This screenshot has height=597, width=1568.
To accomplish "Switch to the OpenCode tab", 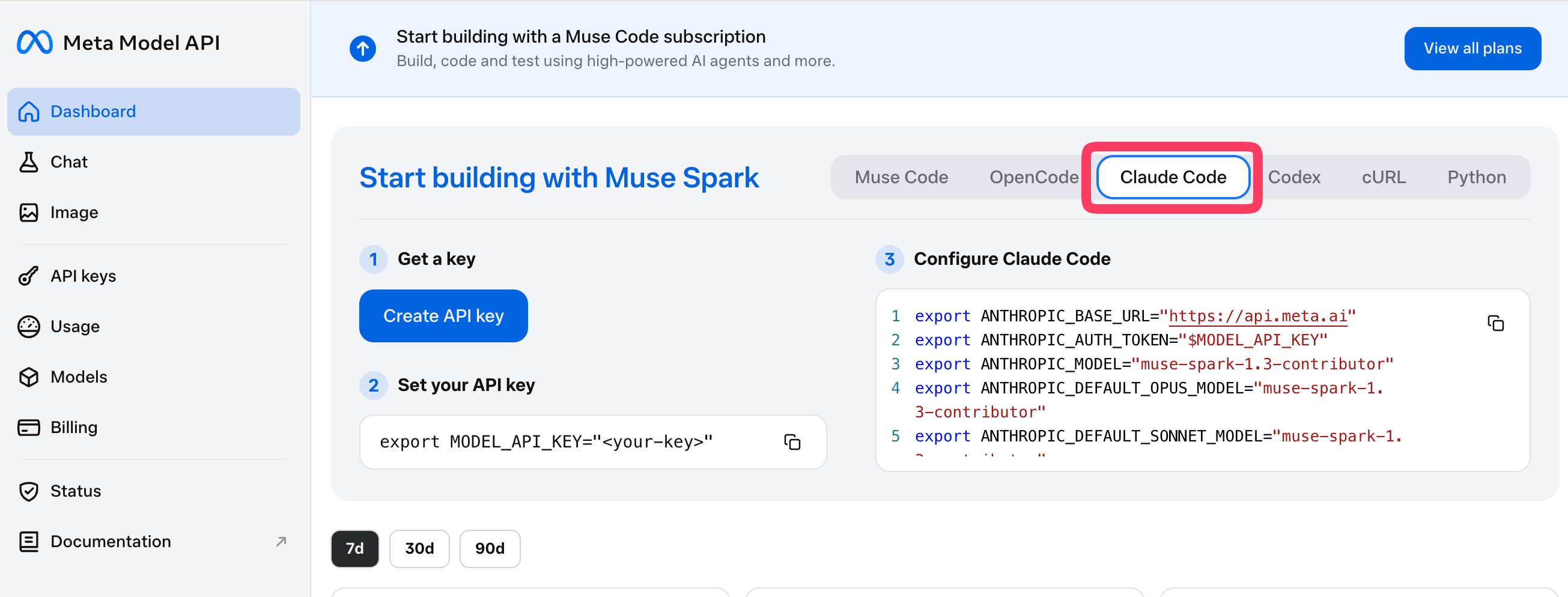I will pyautogui.click(x=1033, y=177).
